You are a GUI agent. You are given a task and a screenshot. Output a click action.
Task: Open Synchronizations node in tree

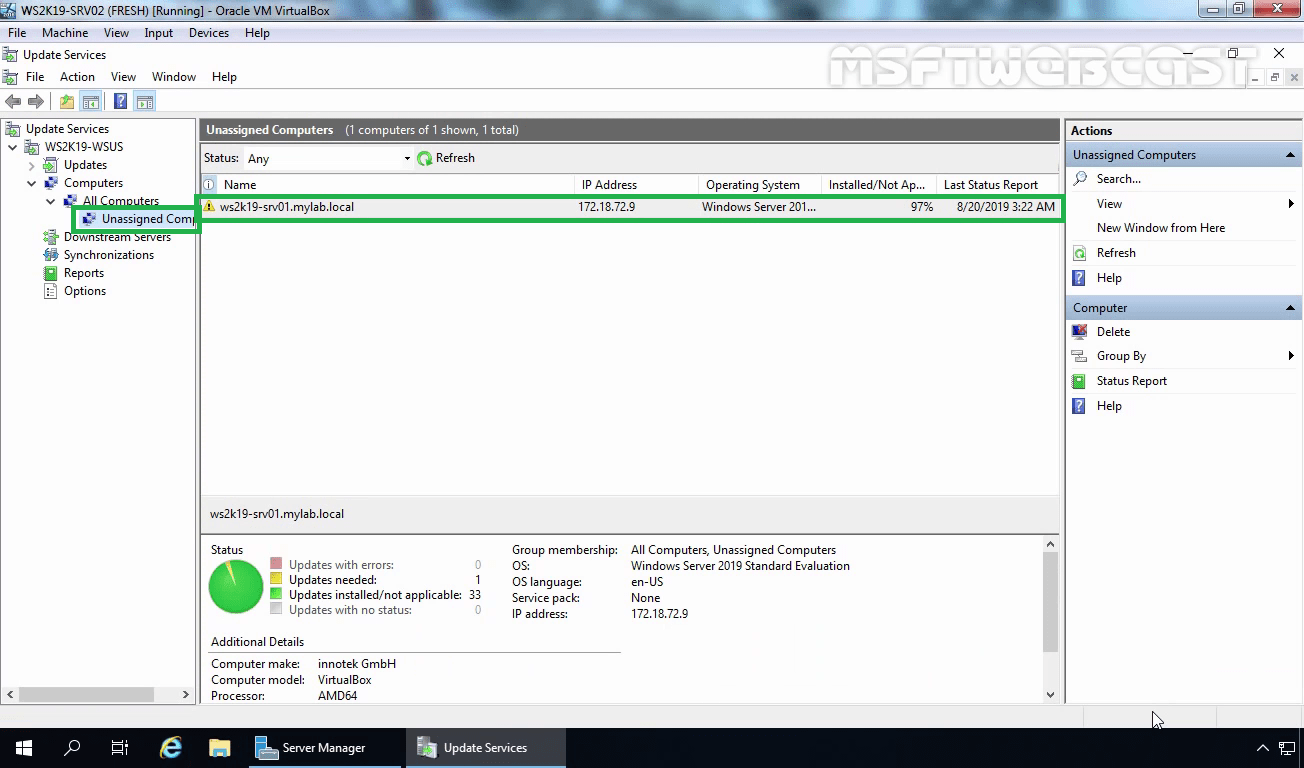(109, 255)
